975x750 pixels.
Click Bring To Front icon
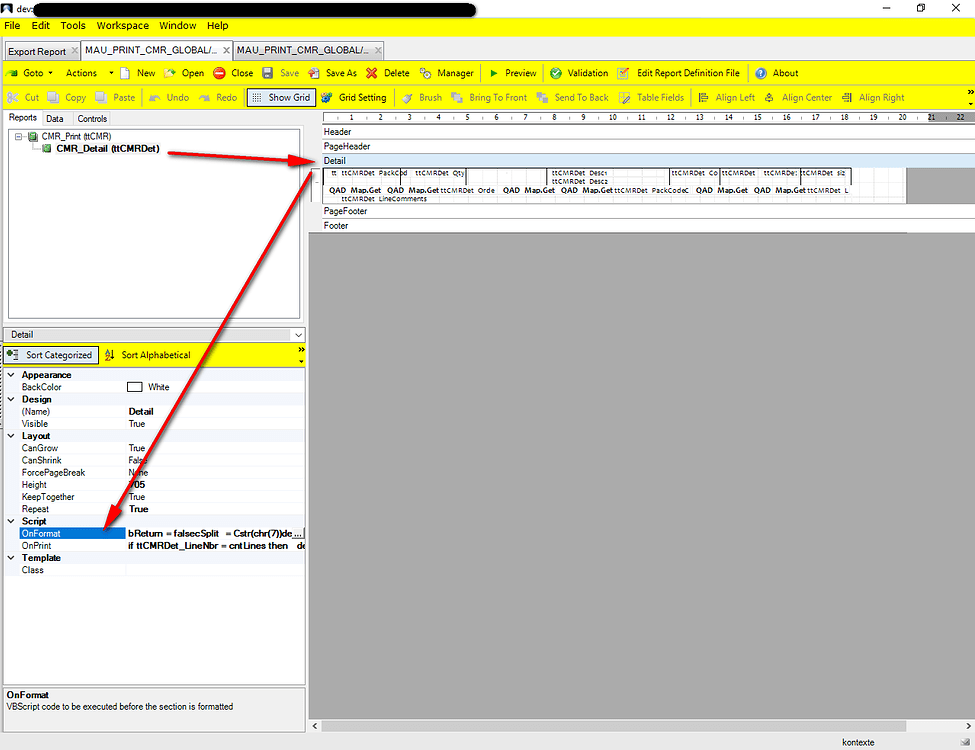tap(457, 98)
